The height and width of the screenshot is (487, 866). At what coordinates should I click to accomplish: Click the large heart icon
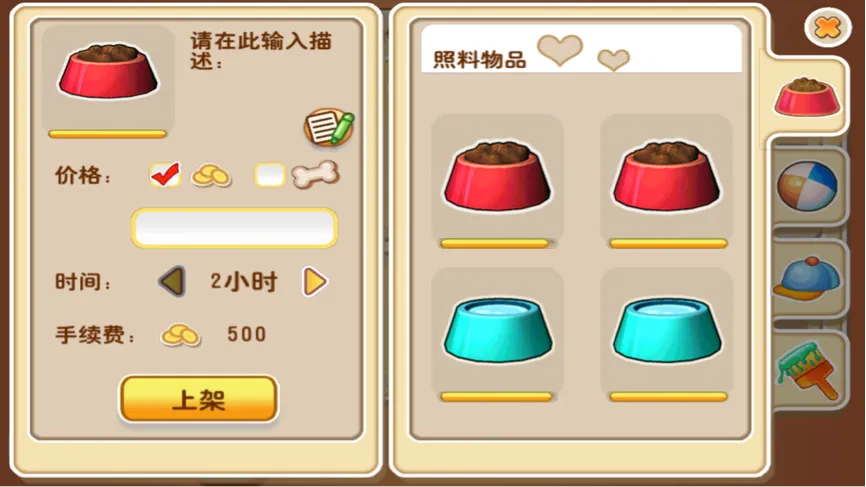coord(560,50)
